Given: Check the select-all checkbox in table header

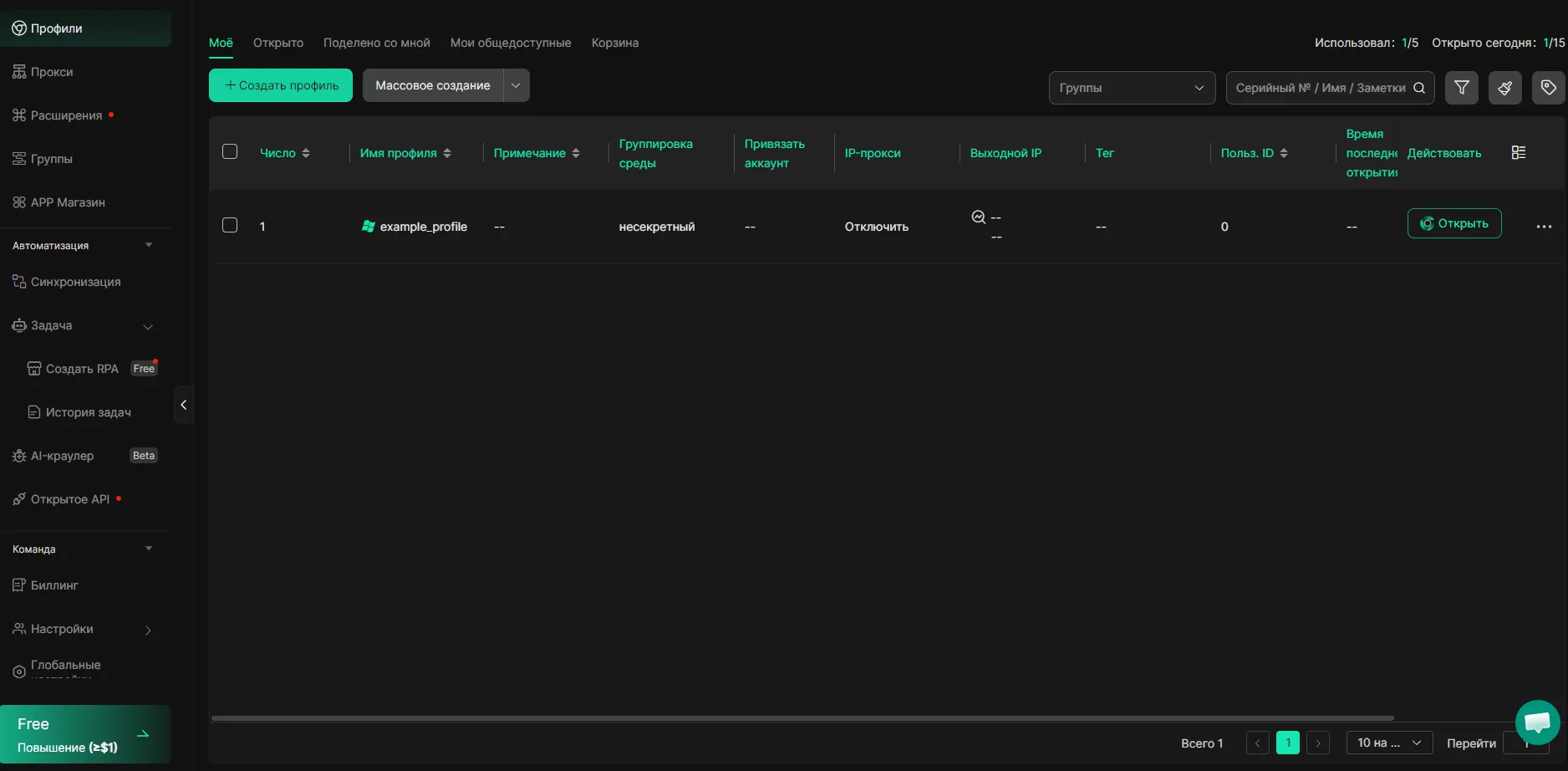Looking at the screenshot, I should pos(230,151).
